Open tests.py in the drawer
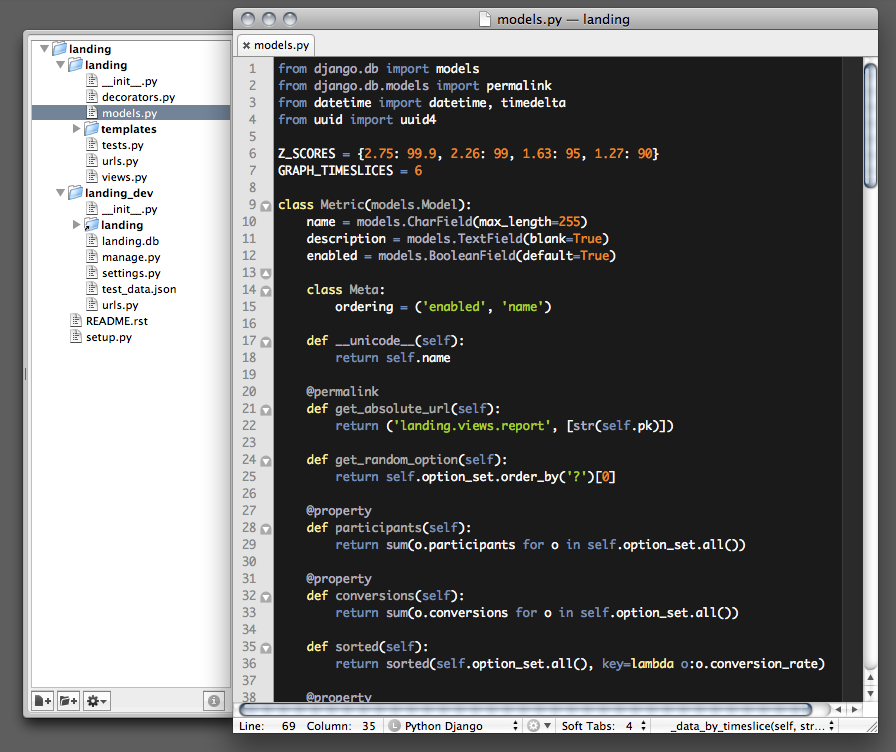The height and width of the screenshot is (752, 896). 122,145
